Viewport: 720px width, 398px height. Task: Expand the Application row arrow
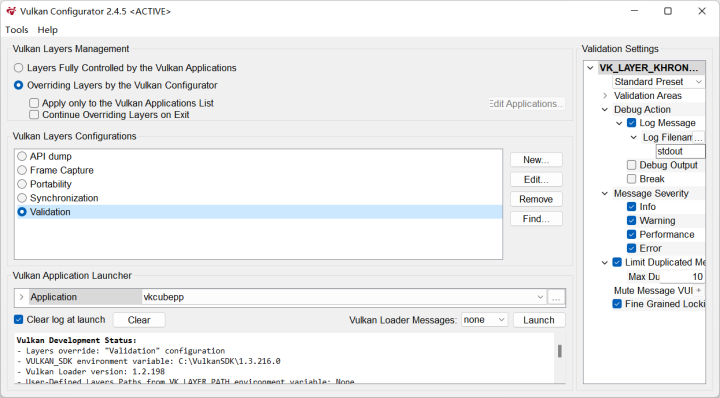point(21,297)
